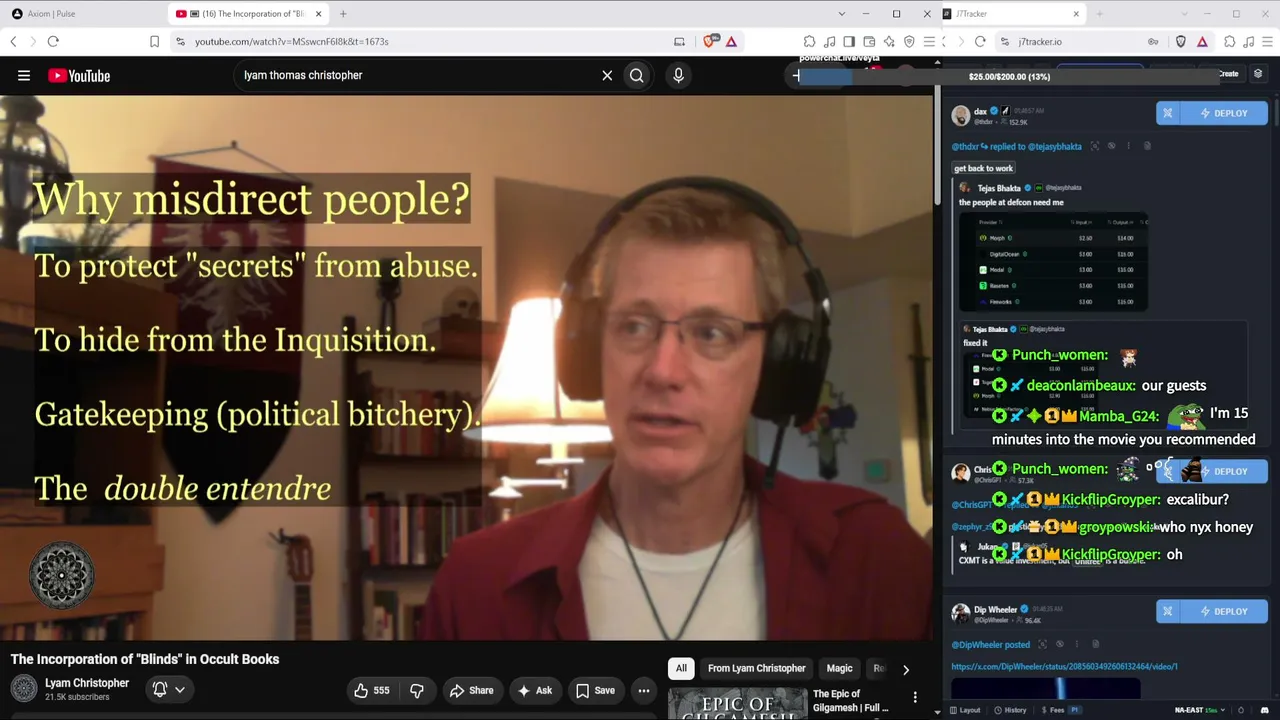
Task: Open the media control music note icon
Action: 829,42
